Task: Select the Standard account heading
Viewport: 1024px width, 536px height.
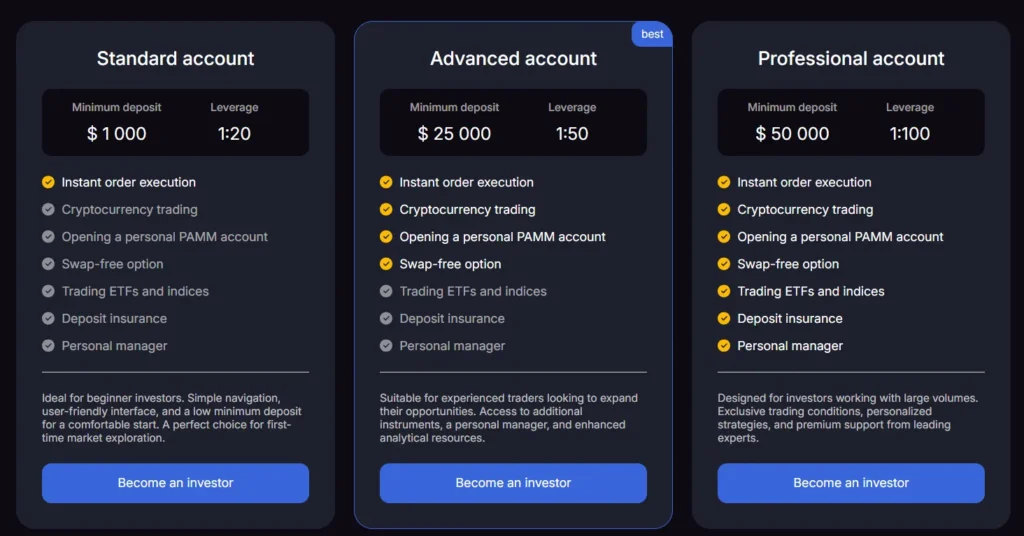Action: [x=175, y=58]
